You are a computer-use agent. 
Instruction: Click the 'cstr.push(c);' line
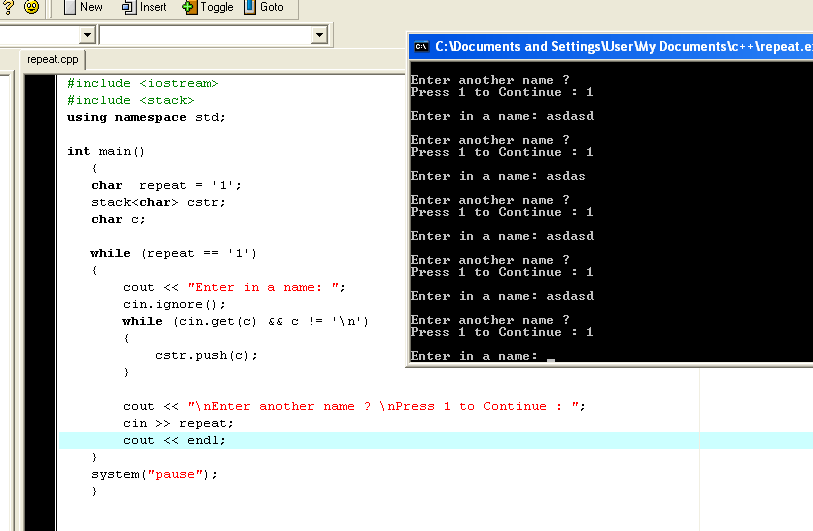(x=206, y=356)
